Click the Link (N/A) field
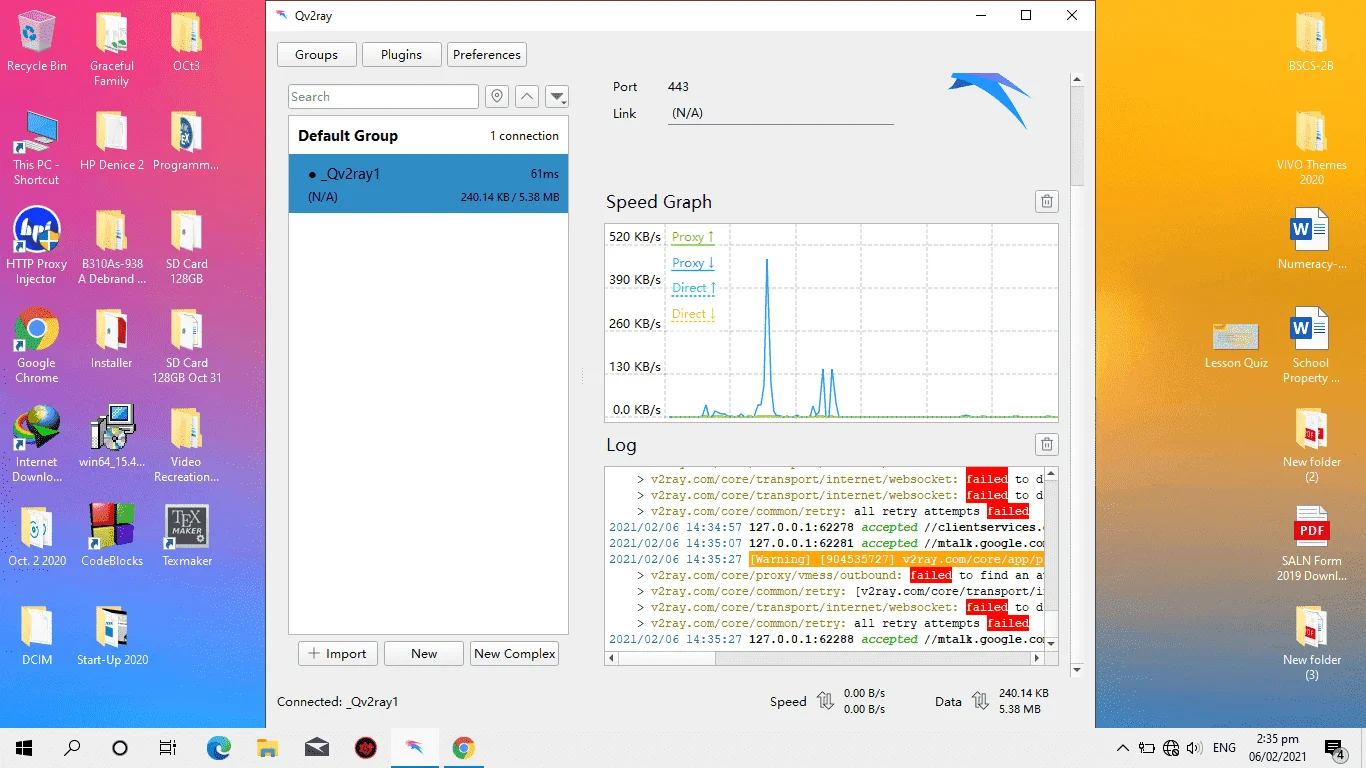This screenshot has height=768, width=1366. click(x=781, y=114)
